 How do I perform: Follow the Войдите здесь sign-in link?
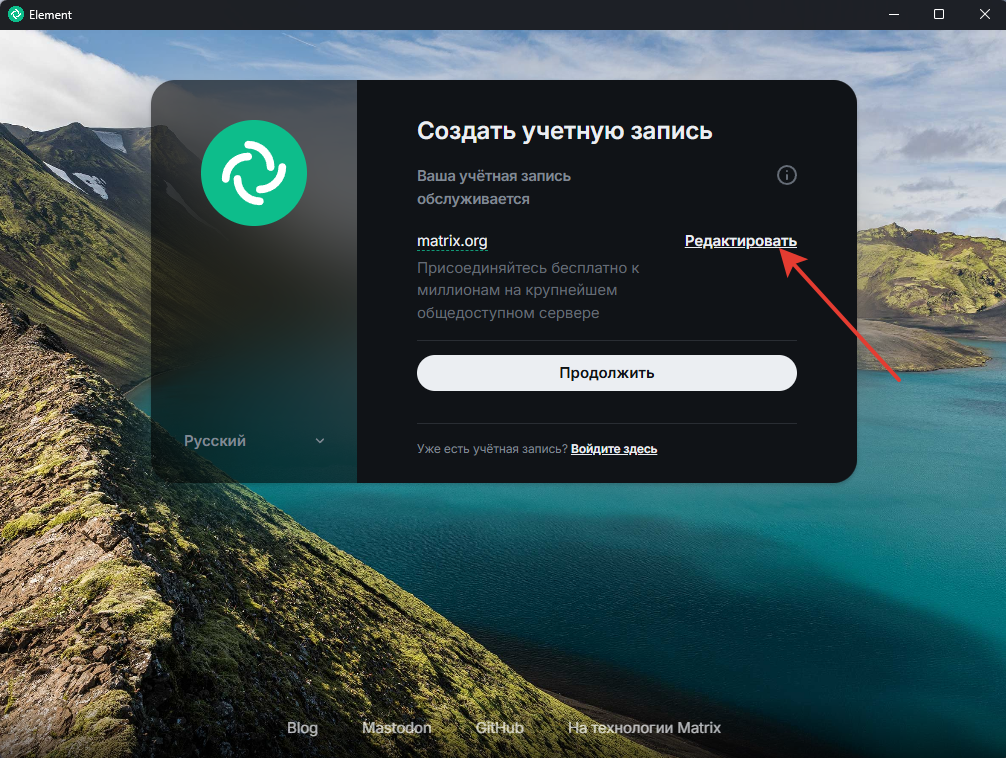click(x=614, y=449)
